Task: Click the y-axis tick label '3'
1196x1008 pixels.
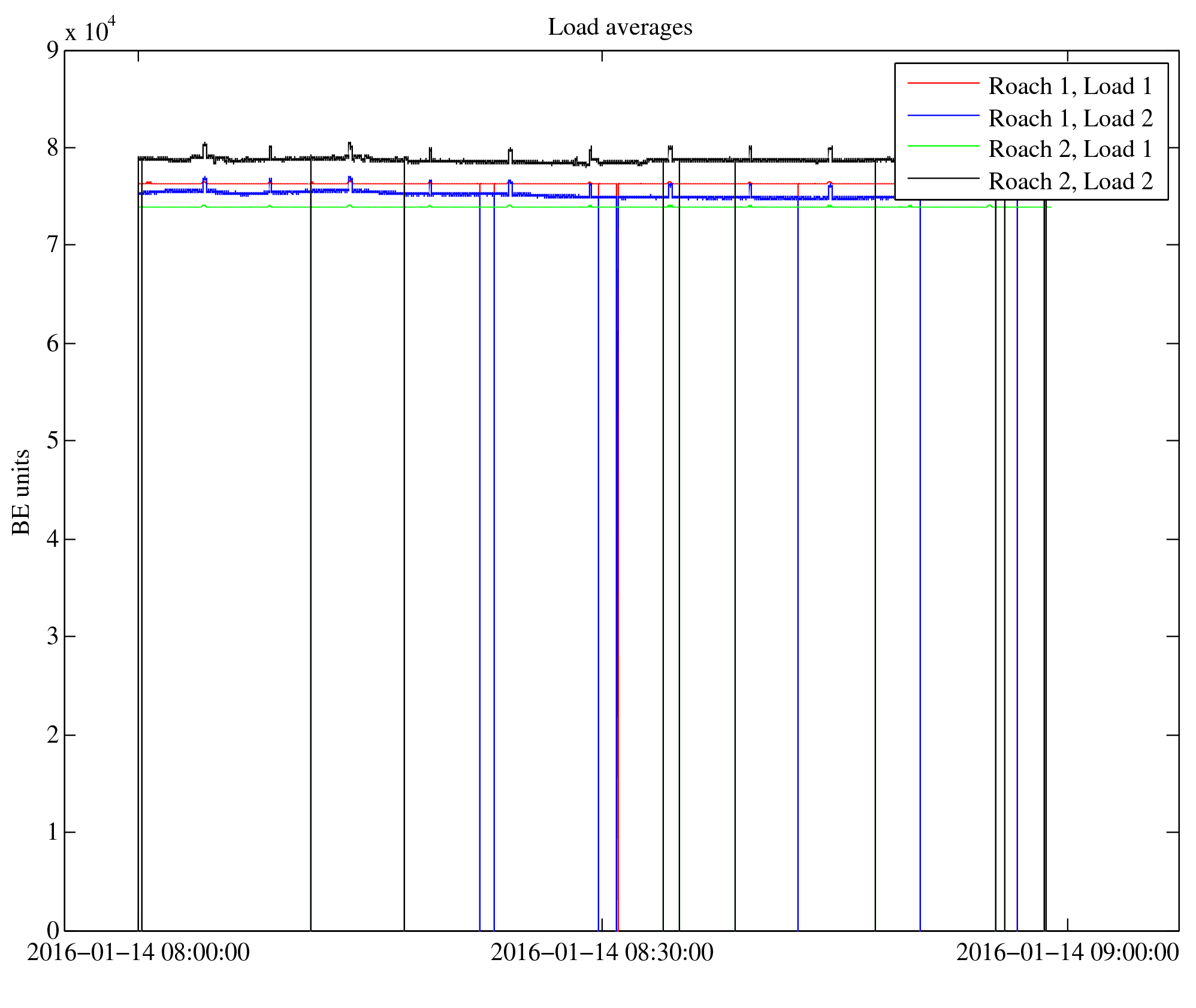Action: tap(53, 636)
